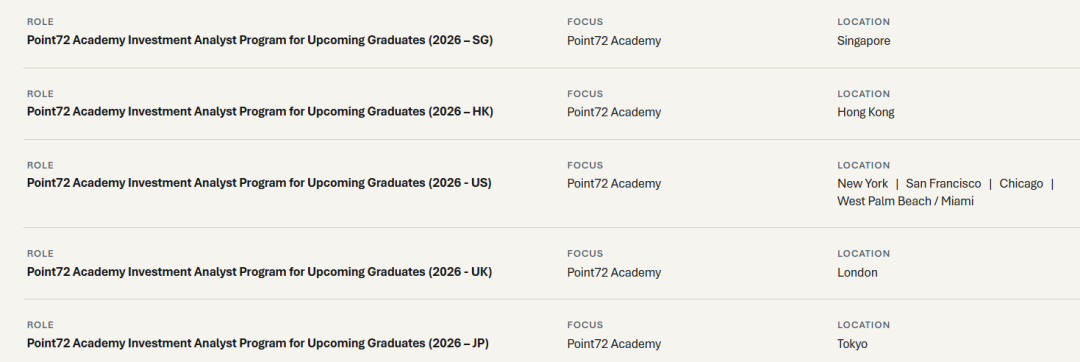Select the London location text
Screen dimensions: 1080x362
pos(857,273)
